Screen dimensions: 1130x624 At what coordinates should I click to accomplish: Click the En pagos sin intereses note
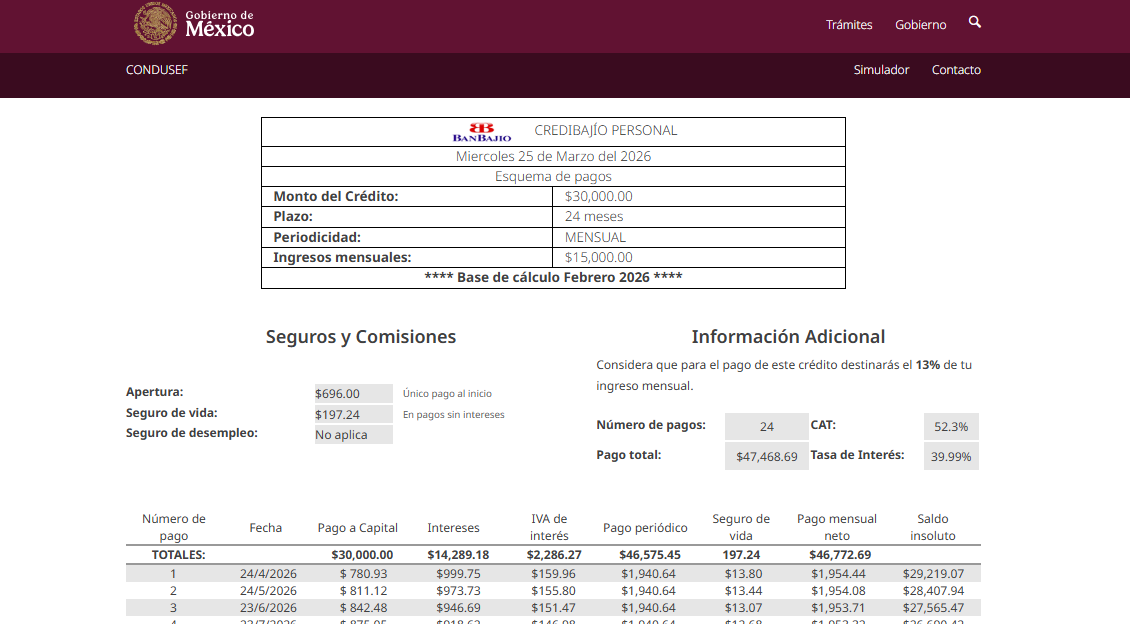pos(453,414)
